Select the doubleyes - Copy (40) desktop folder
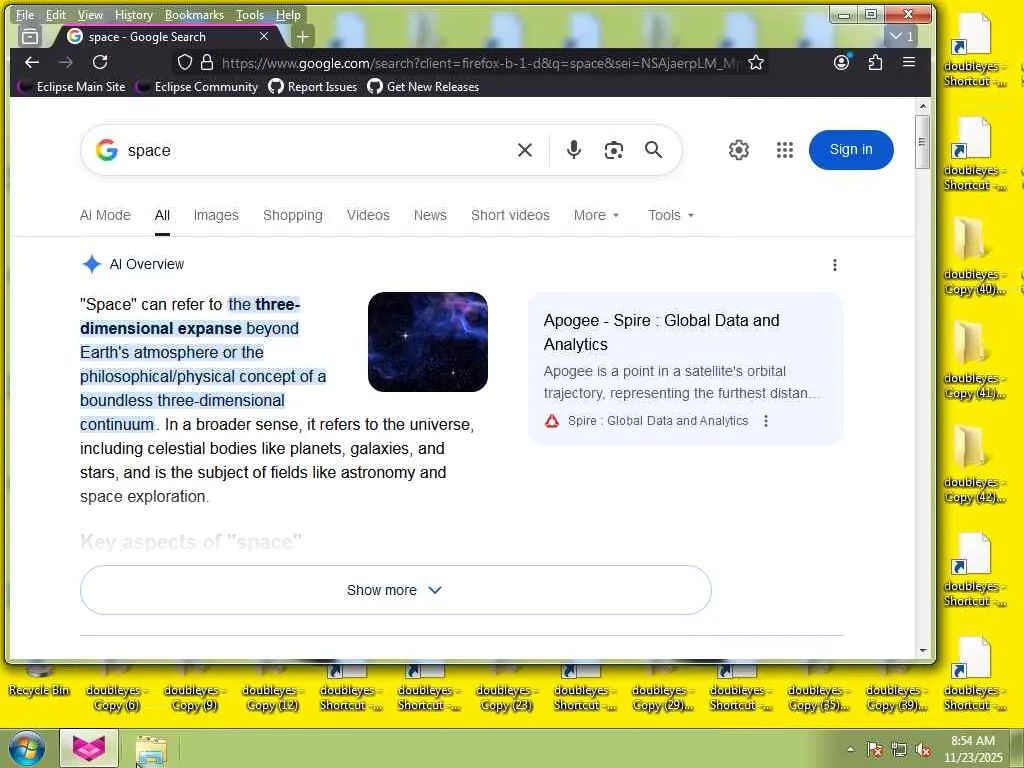 [974, 257]
